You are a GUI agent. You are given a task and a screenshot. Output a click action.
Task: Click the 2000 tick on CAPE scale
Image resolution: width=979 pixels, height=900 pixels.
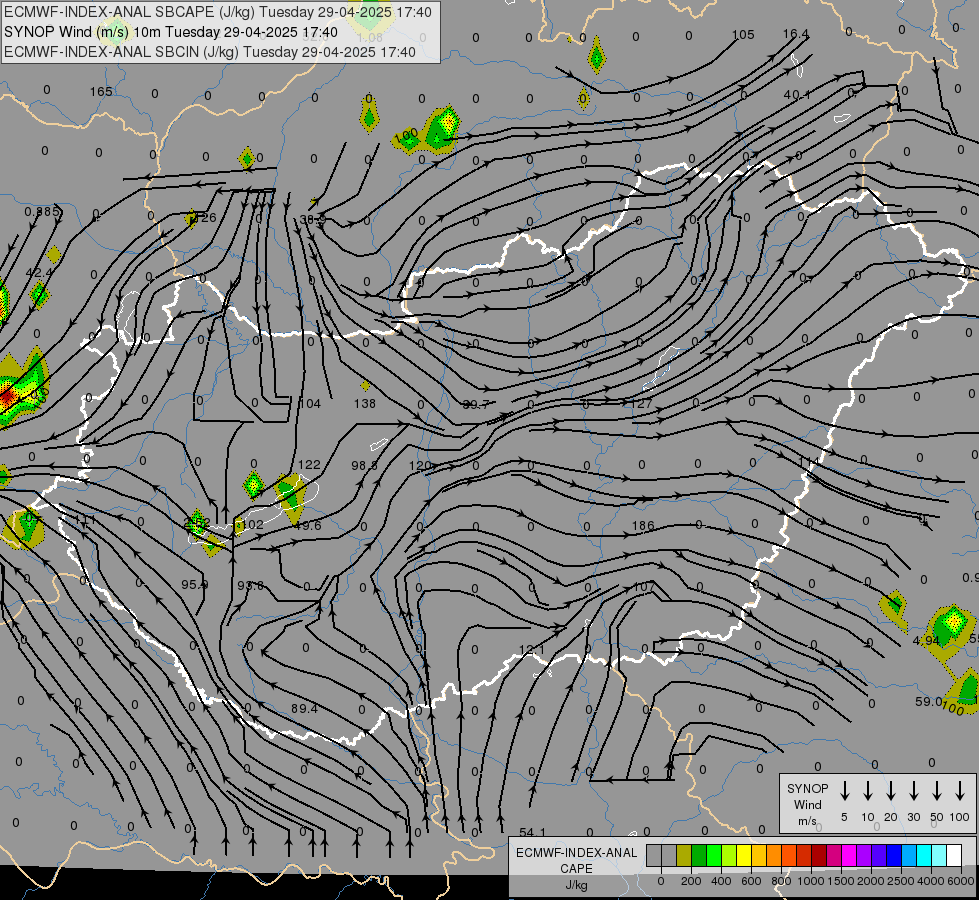click(871, 881)
